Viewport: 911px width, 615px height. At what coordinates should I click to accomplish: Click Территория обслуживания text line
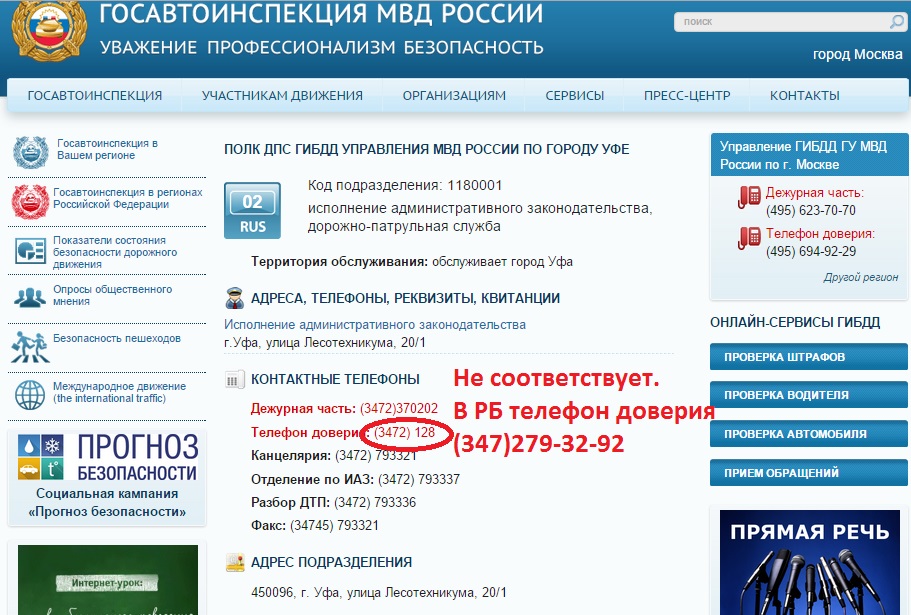point(412,261)
